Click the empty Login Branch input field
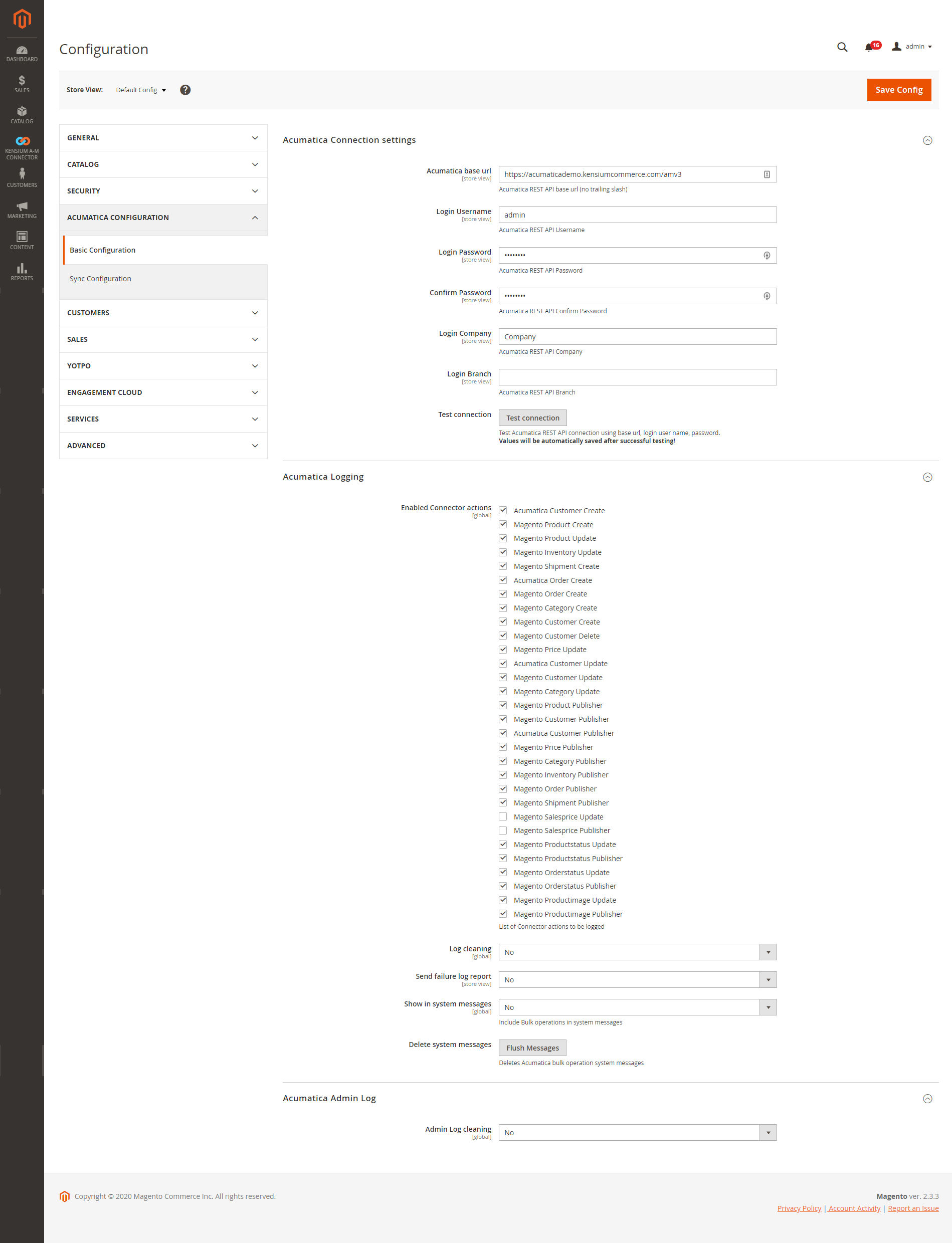This screenshot has height=1243, width=952. pos(638,378)
